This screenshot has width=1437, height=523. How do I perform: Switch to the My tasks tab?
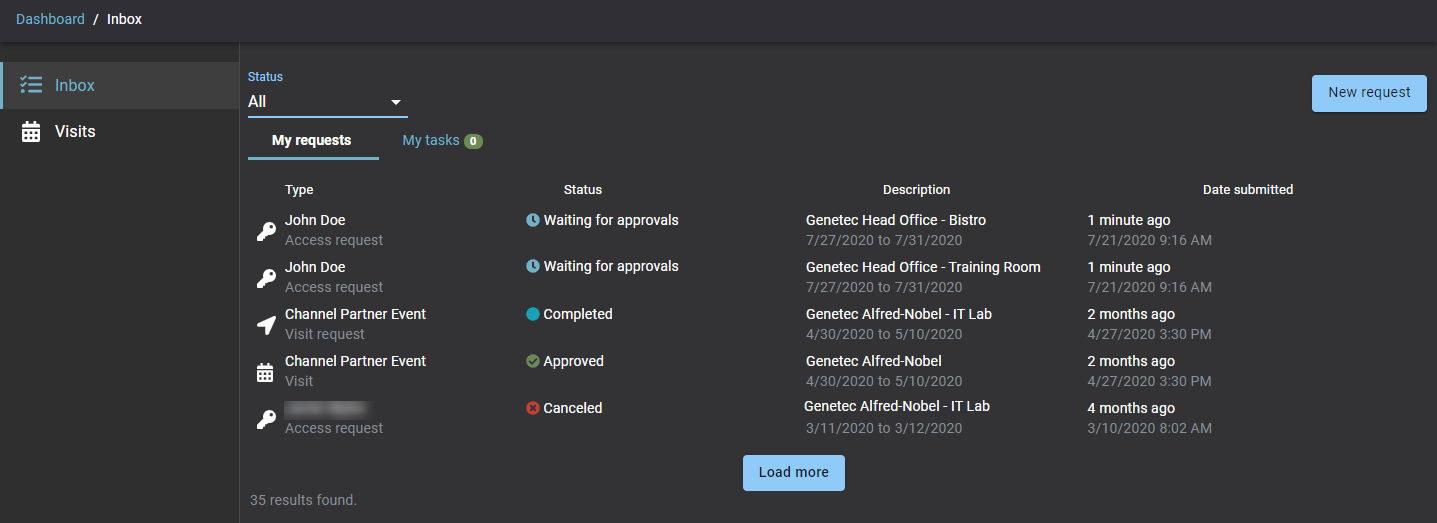(x=430, y=141)
